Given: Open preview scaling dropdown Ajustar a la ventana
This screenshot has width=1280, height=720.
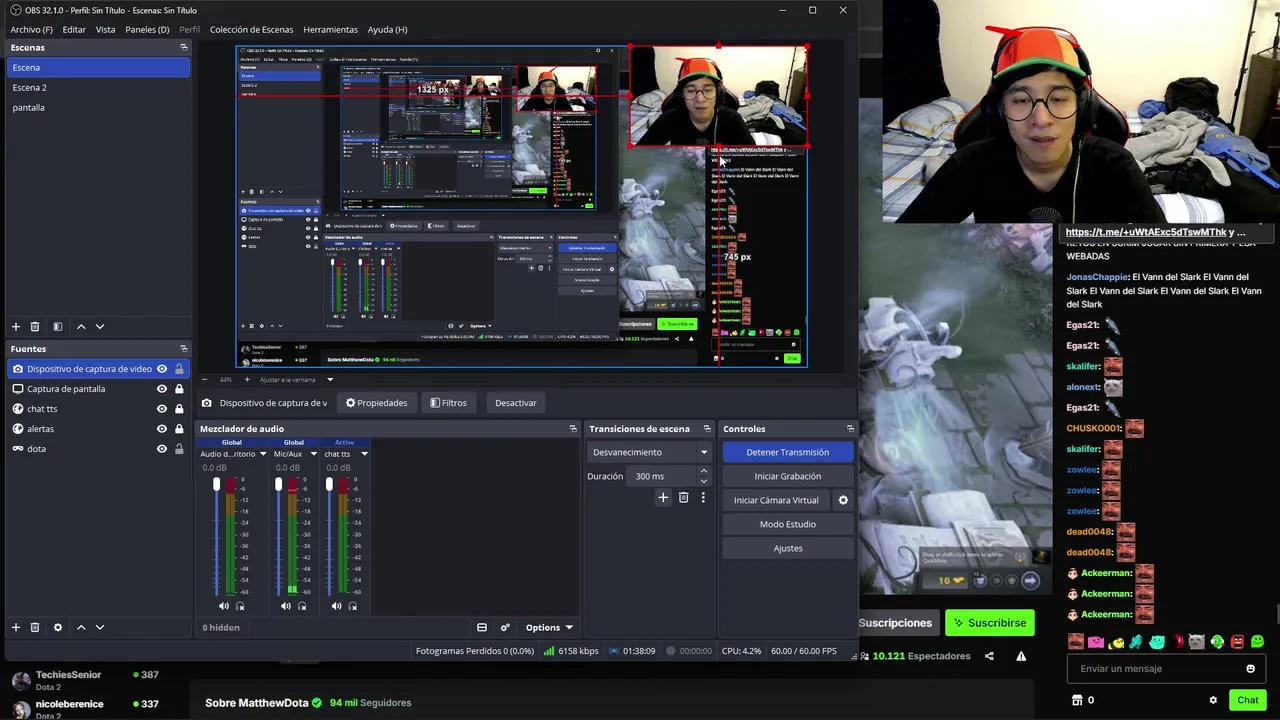Looking at the screenshot, I should tap(296, 380).
